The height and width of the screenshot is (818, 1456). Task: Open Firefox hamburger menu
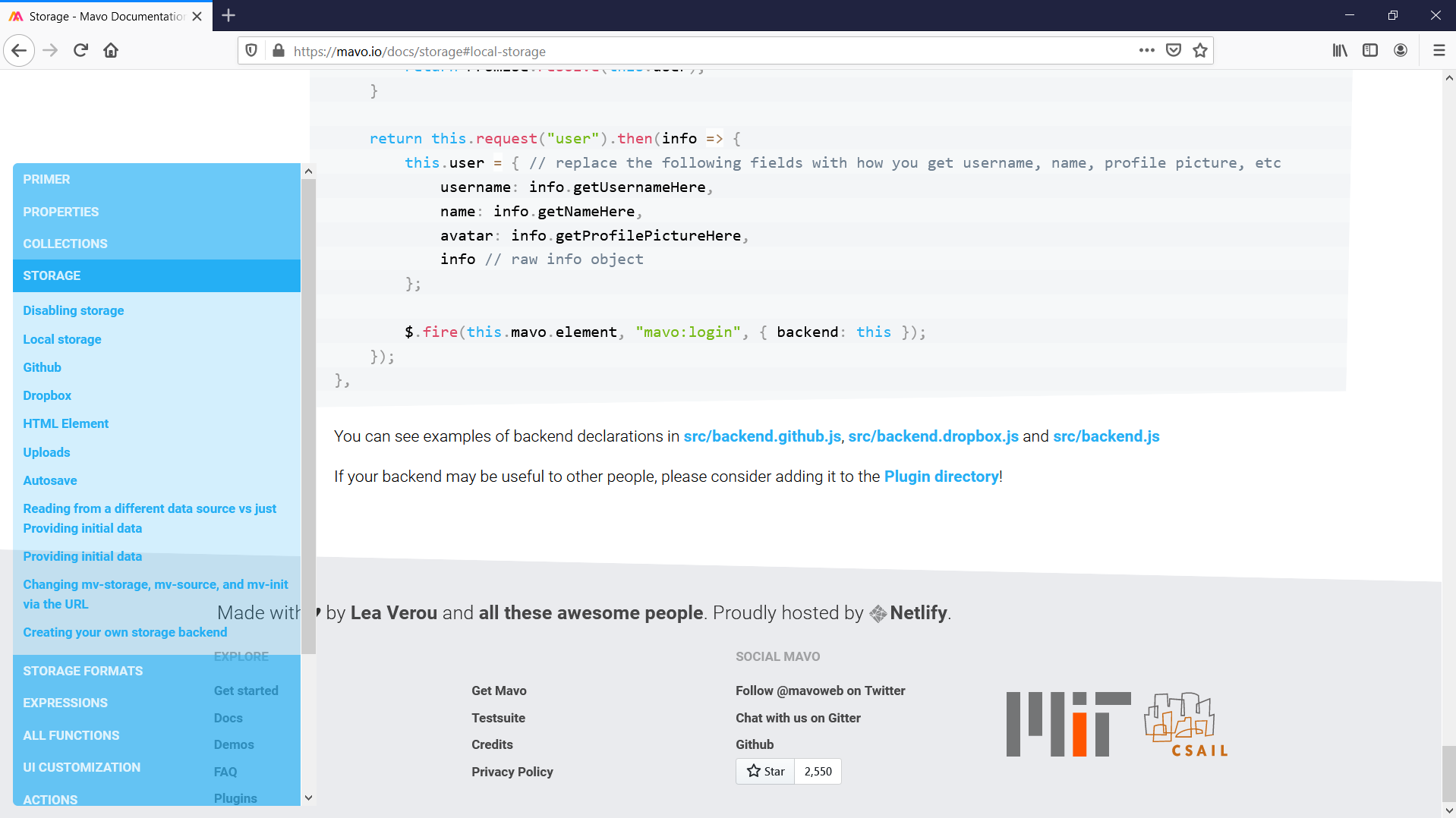(x=1439, y=51)
